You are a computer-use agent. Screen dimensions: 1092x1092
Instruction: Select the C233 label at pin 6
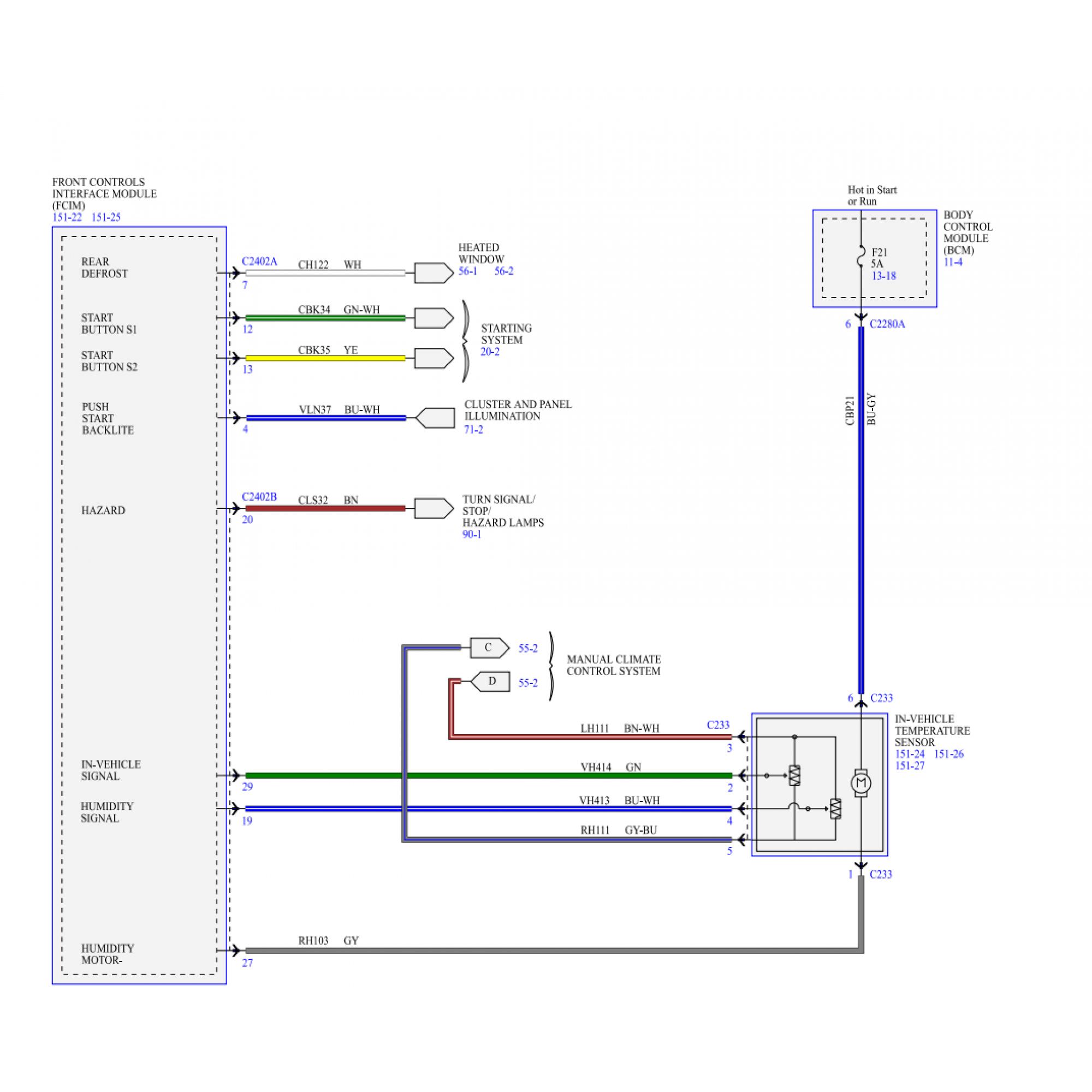[881, 698]
